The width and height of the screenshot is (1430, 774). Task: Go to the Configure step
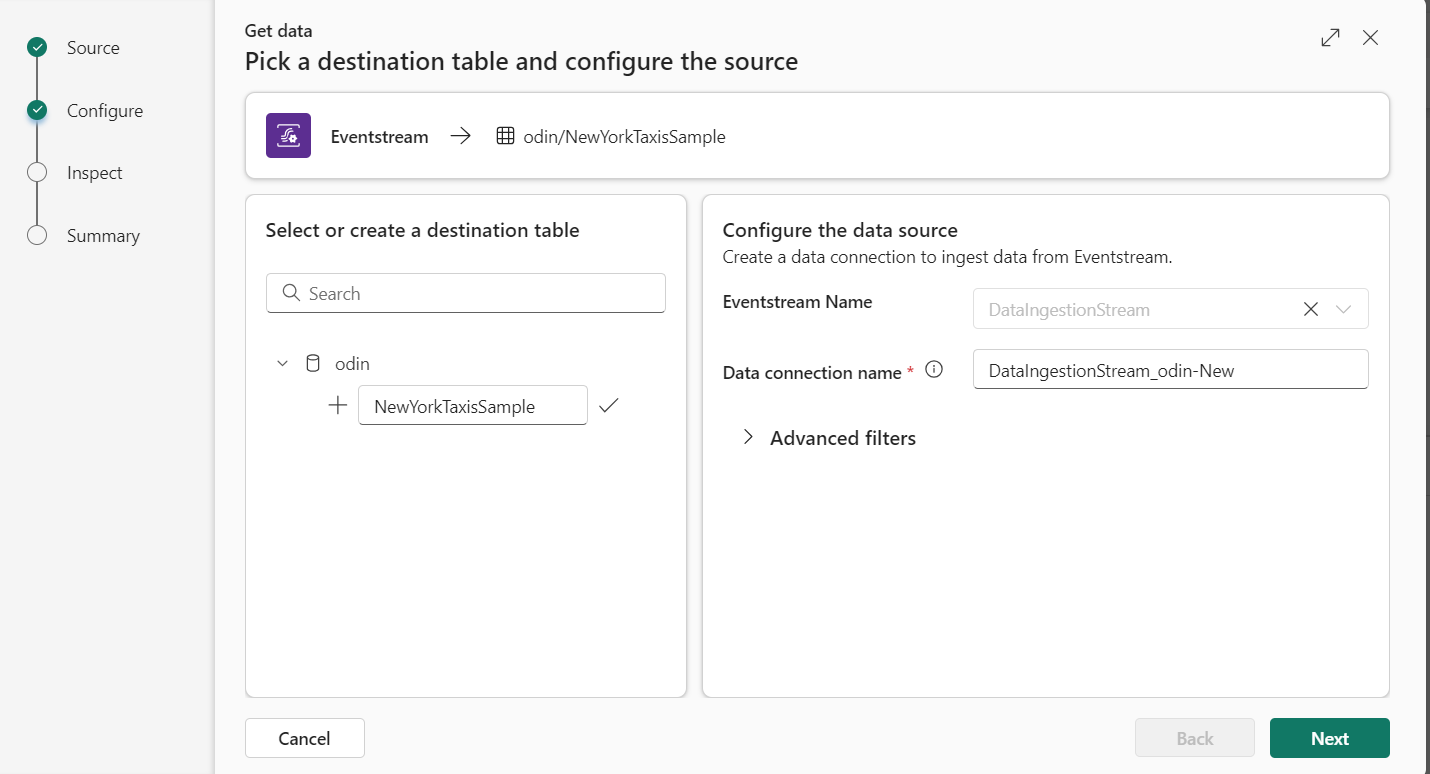[104, 111]
